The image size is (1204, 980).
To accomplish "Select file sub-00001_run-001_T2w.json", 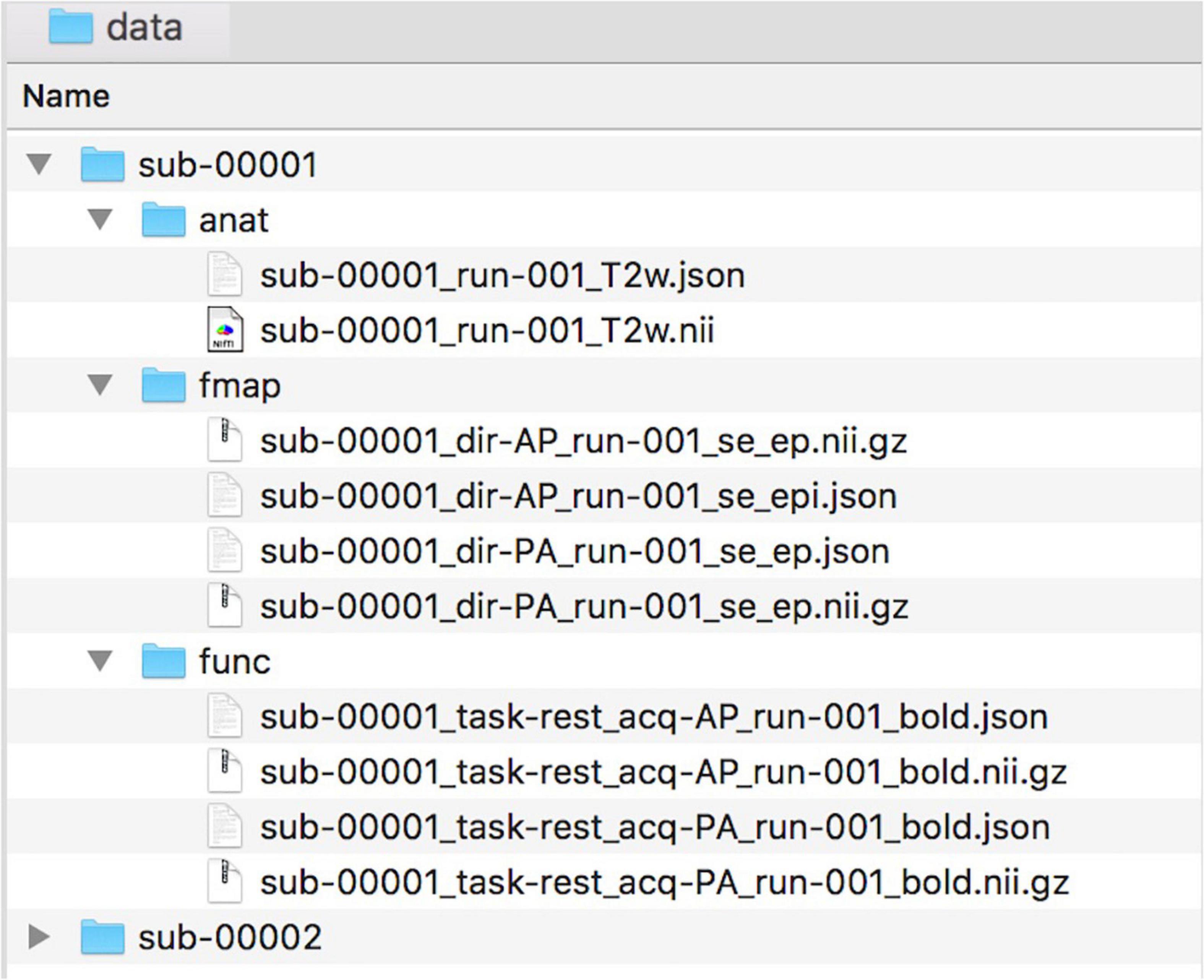I will coord(502,276).
